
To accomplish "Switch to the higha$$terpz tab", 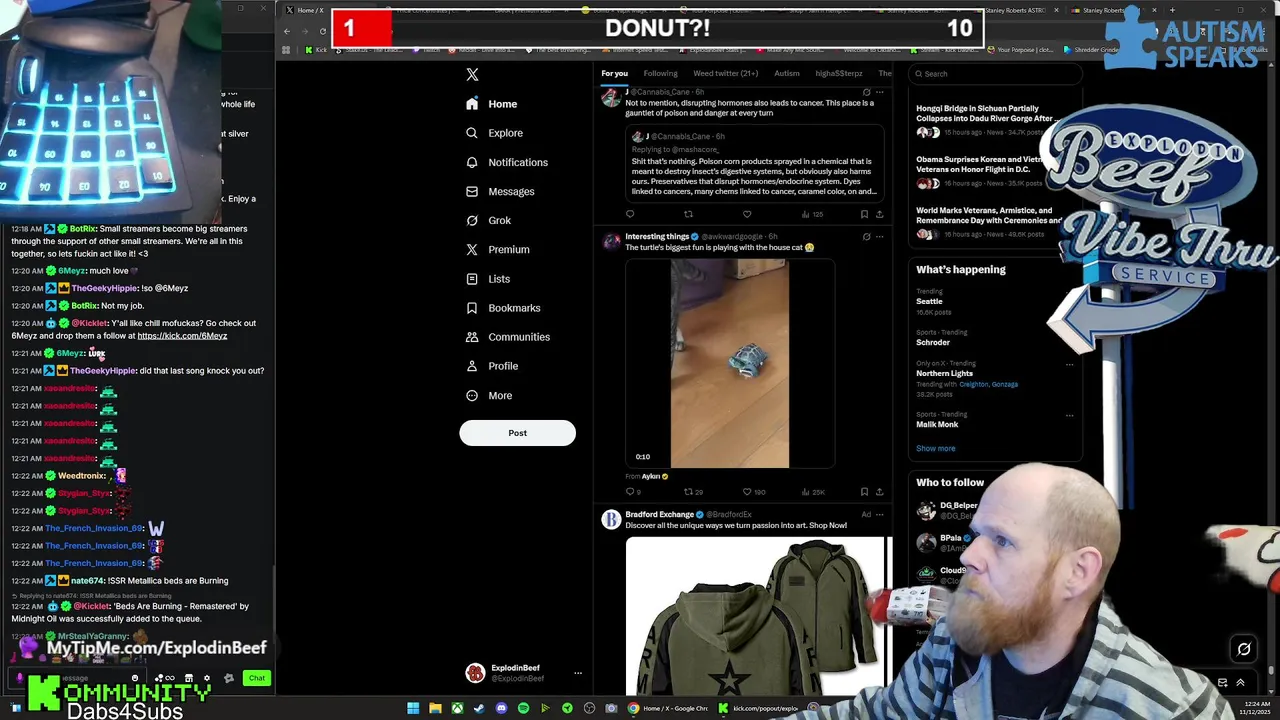I will pyautogui.click(x=839, y=73).
